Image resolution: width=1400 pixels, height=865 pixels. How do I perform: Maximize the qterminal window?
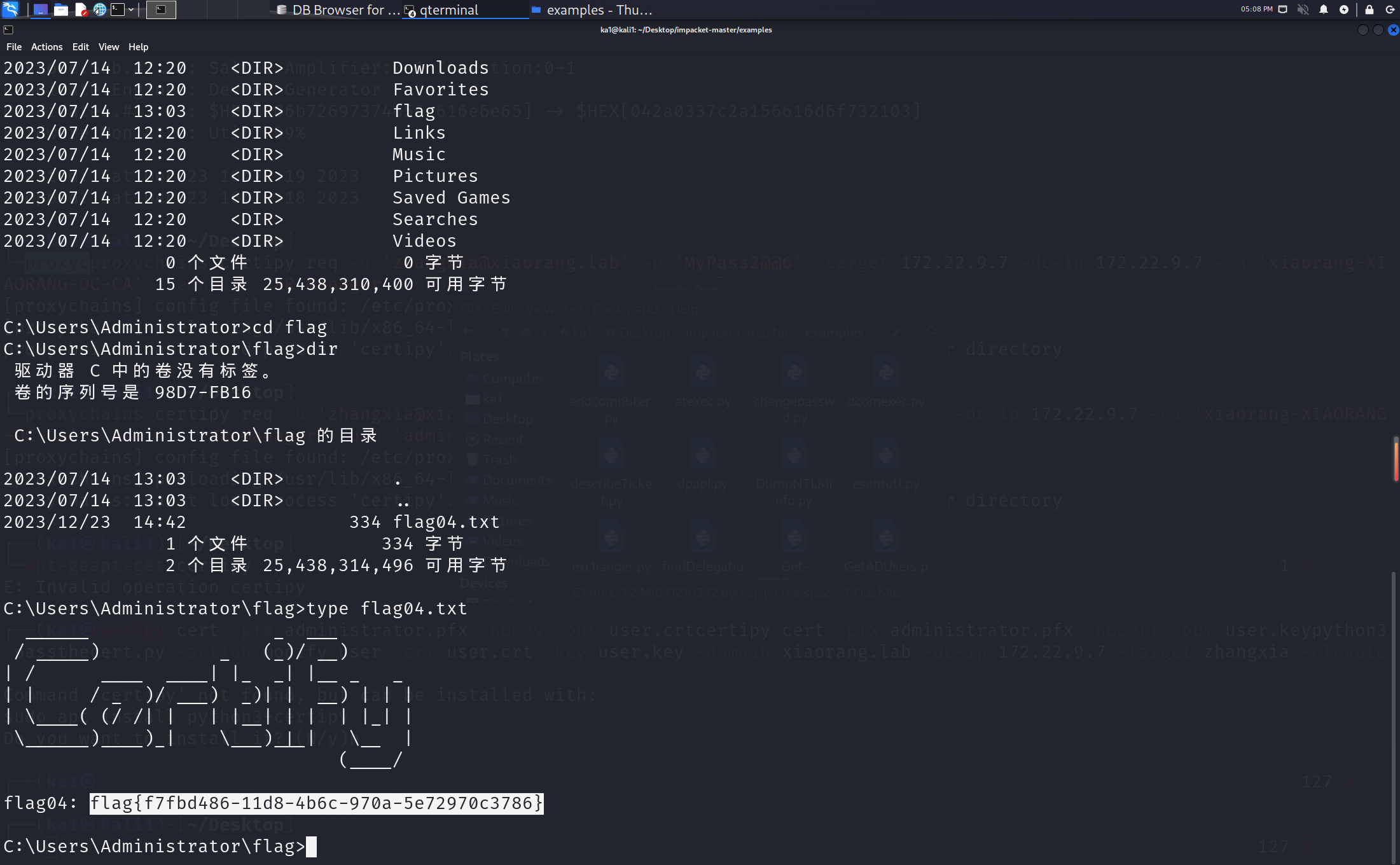coord(1378,30)
